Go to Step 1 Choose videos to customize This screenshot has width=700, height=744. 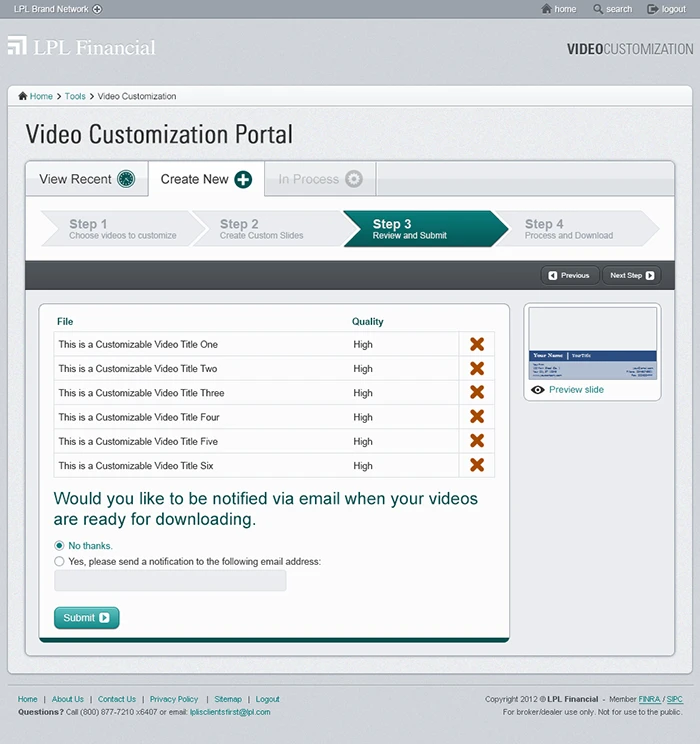pos(123,229)
